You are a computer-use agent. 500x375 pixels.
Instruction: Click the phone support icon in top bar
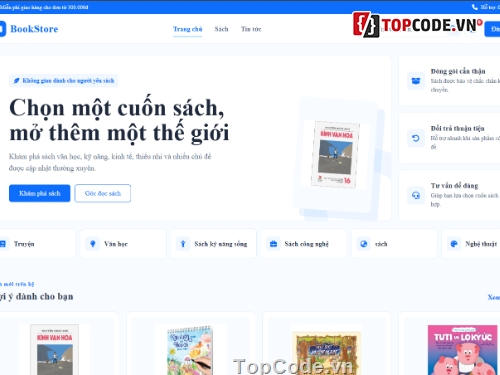[x=475, y=7]
